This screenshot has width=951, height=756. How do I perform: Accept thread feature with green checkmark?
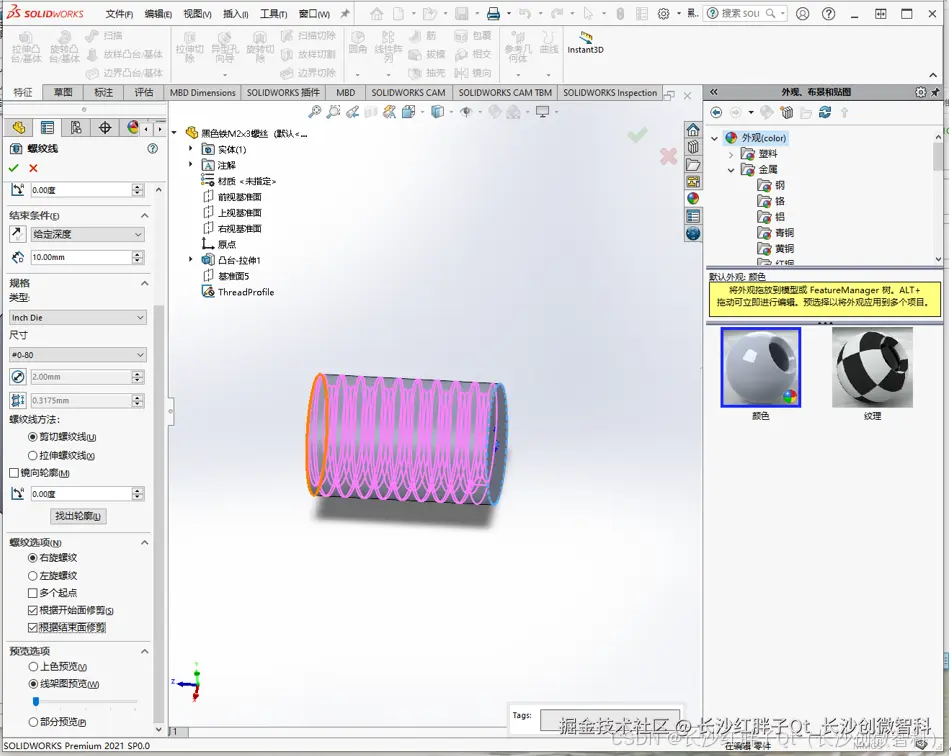point(14,168)
